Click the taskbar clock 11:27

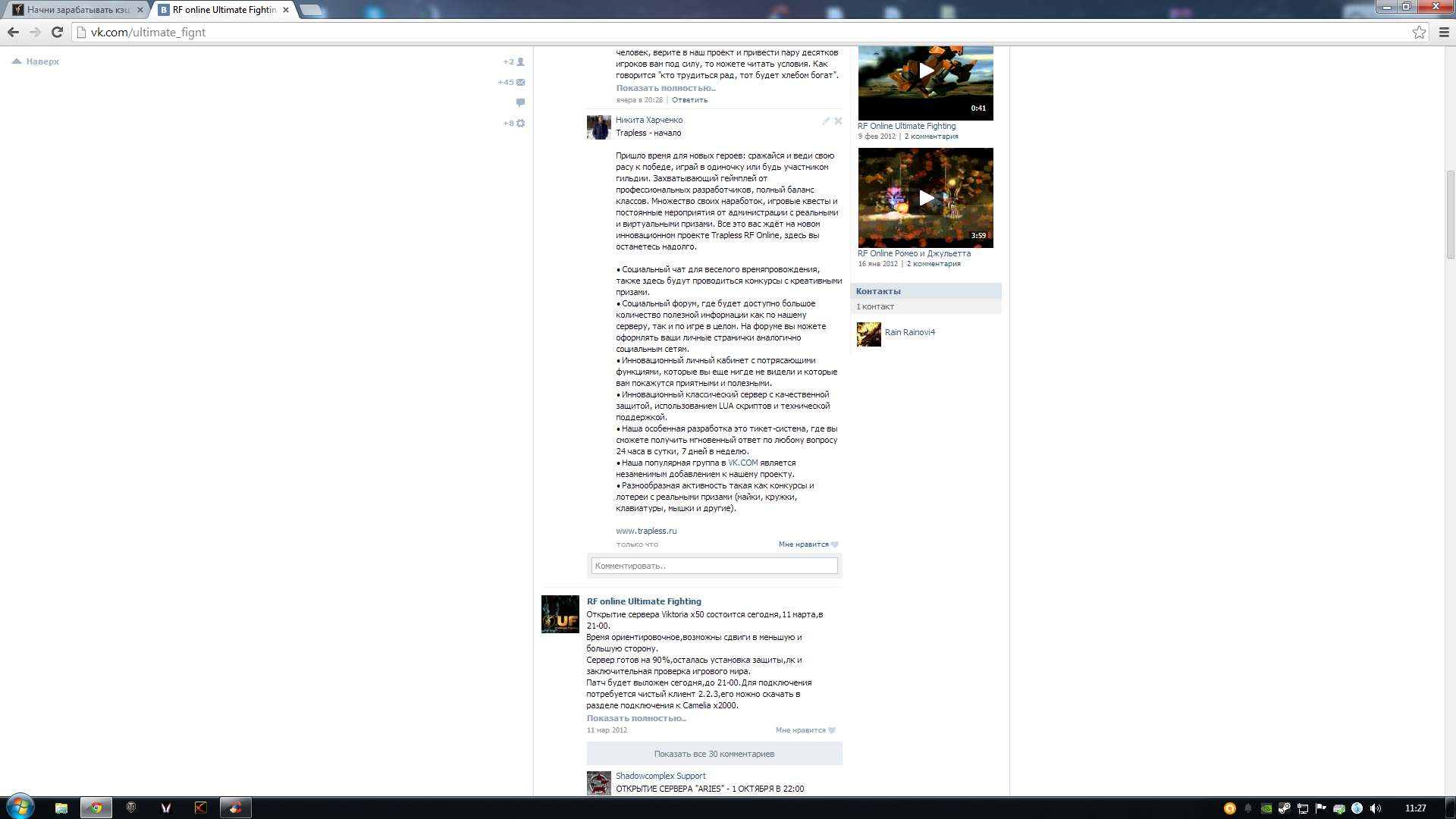coord(1415,808)
